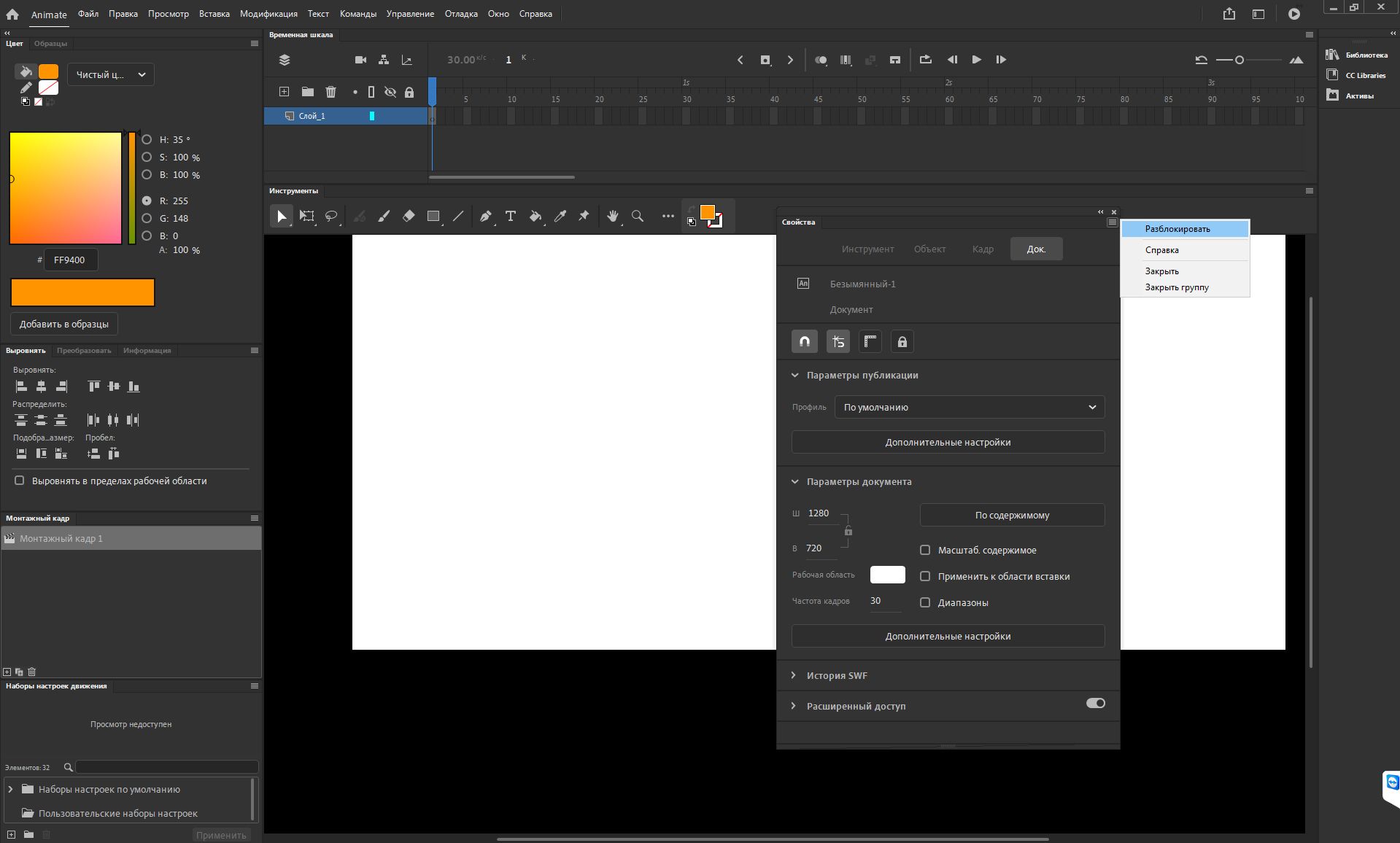Choose Разблокировать in the context menu
The height and width of the screenshot is (843, 1400).
(1177, 229)
